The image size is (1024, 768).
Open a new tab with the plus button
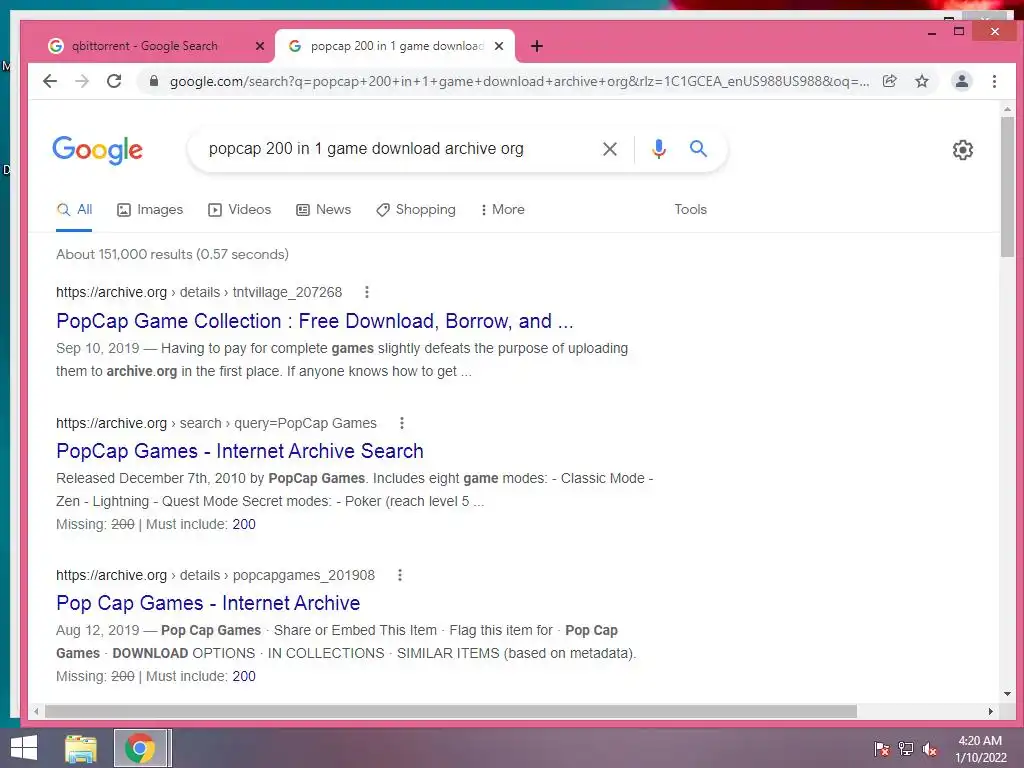tap(536, 46)
